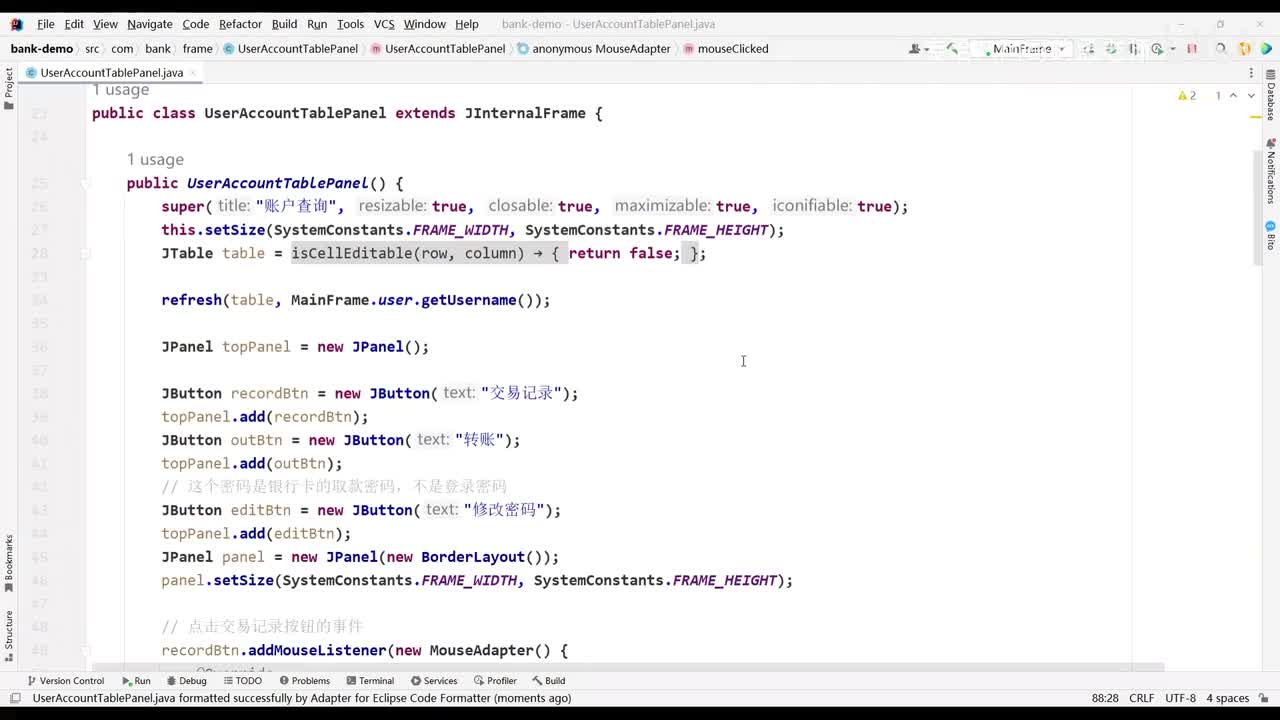This screenshot has width=1280, height=720.
Task: Click the Debug MainFrame icon
Action: tap(1111, 49)
